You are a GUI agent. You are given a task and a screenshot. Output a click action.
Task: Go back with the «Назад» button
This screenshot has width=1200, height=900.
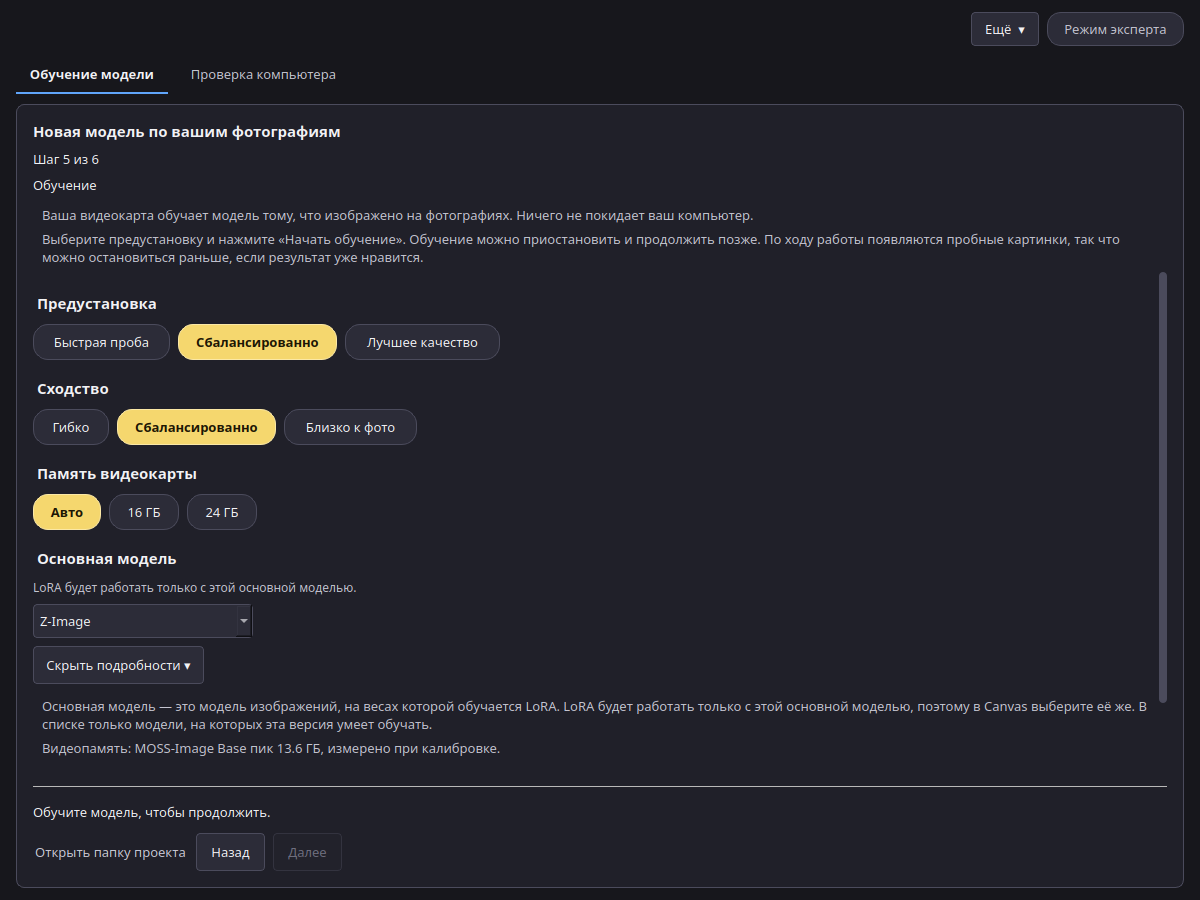230,853
